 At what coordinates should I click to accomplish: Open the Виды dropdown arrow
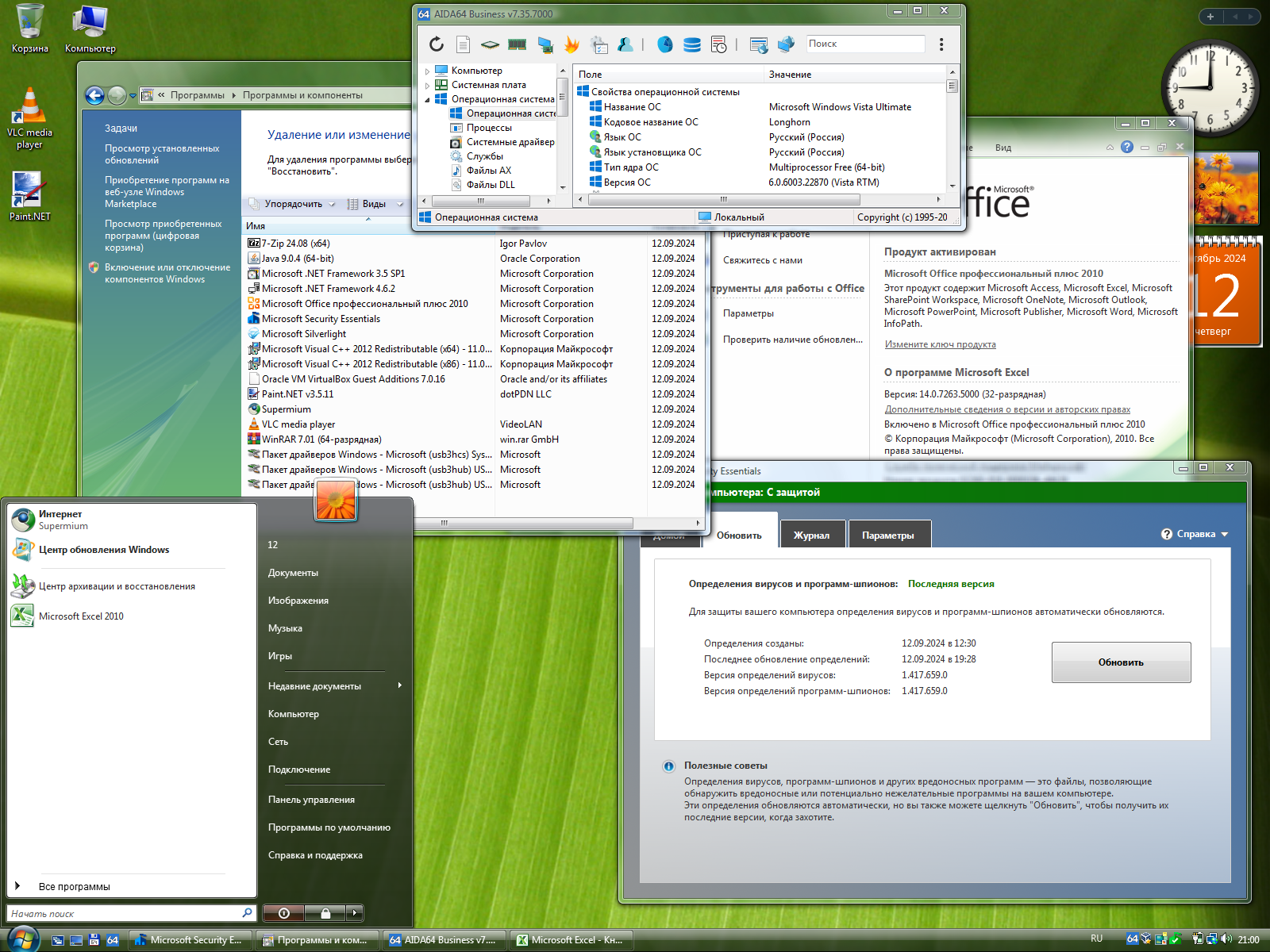click(x=399, y=204)
